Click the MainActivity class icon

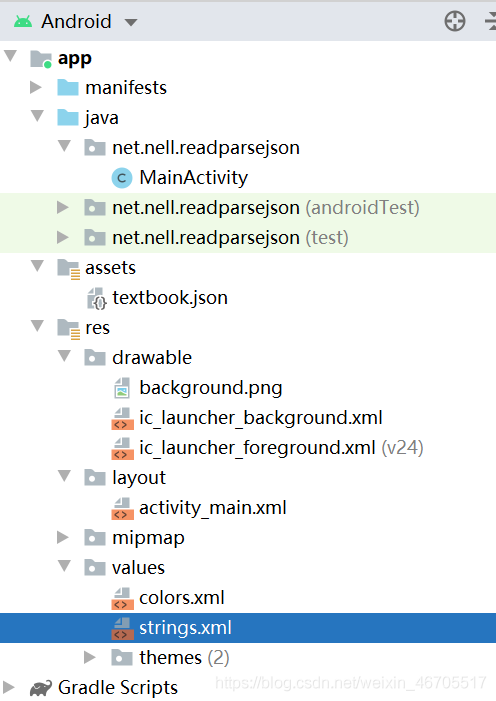[122, 178]
